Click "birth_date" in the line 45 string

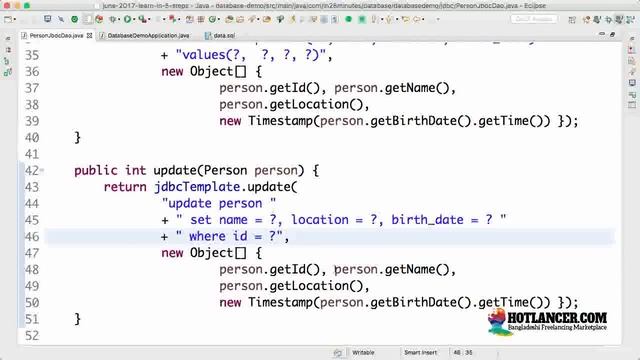click(x=427, y=220)
